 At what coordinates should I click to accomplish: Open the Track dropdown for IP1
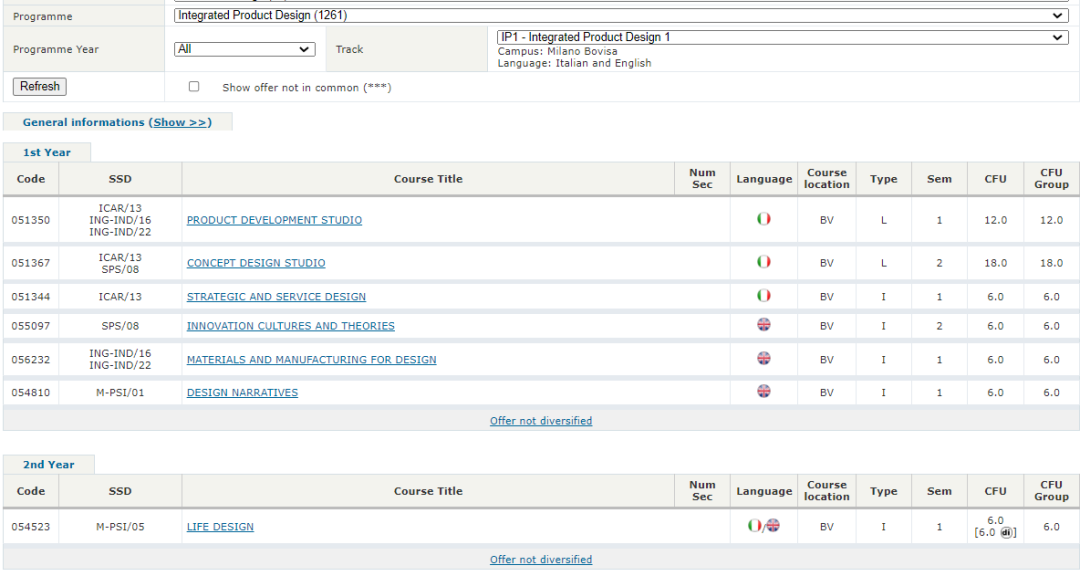pos(782,37)
